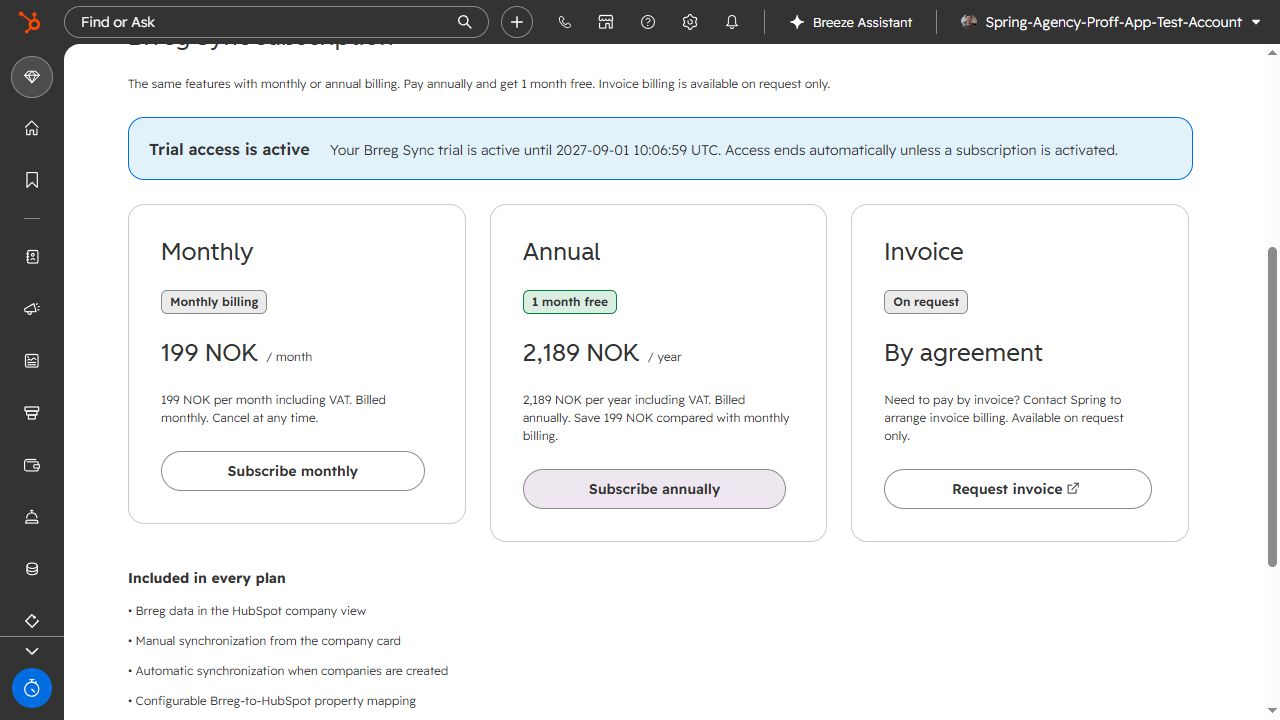Image resolution: width=1280 pixels, height=720 pixels.
Task: Click the Invoice card title
Action: tap(924, 252)
